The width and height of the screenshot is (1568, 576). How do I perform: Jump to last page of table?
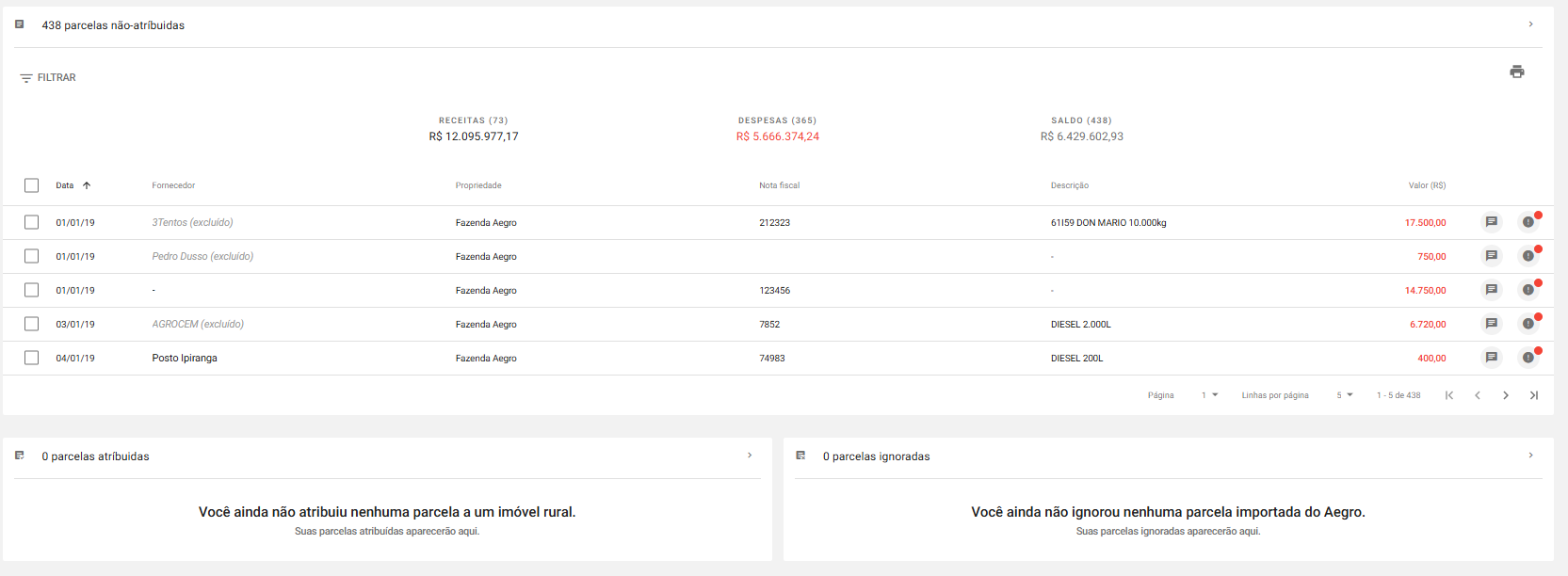[1533, 395]
